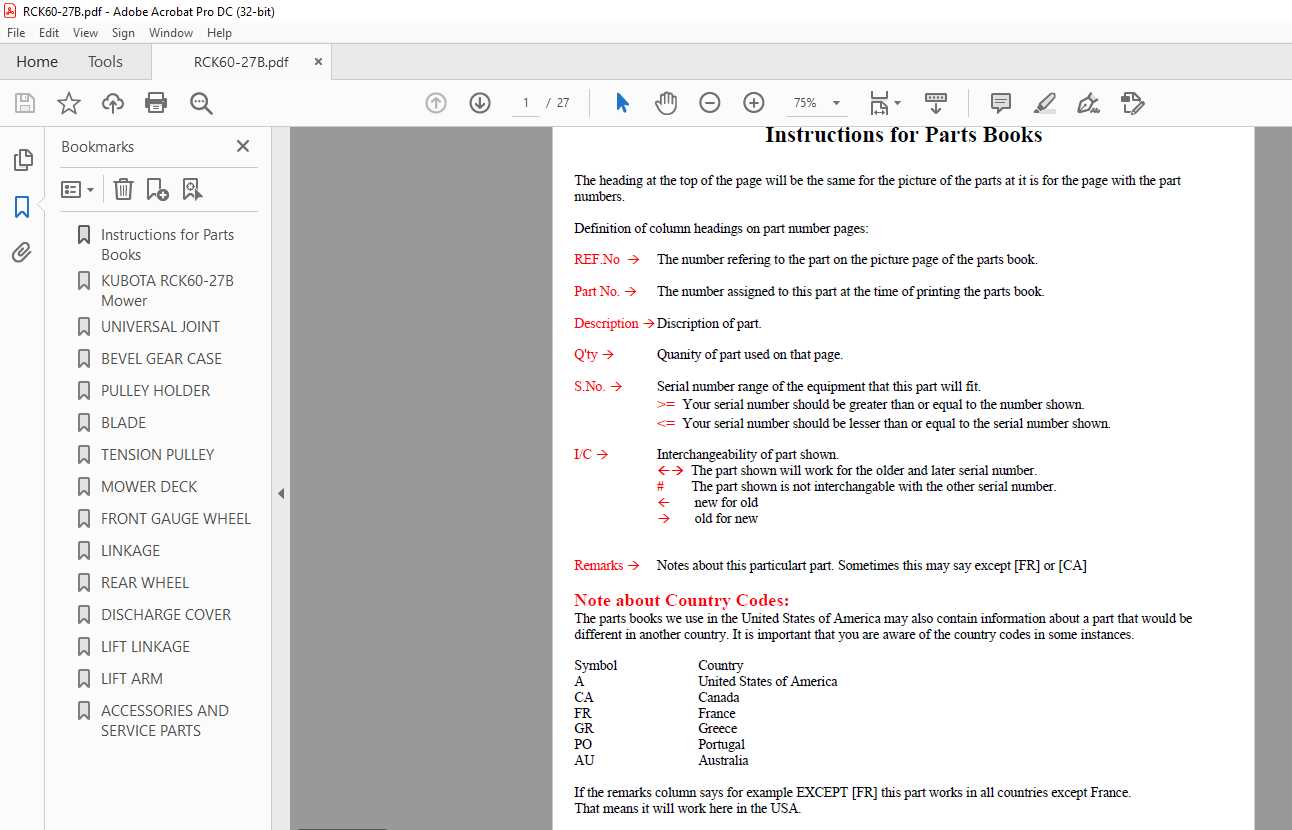This screenshot has width=1292, height=830.
Task: Add the file to starred favorites
Action: click(69, 103)
